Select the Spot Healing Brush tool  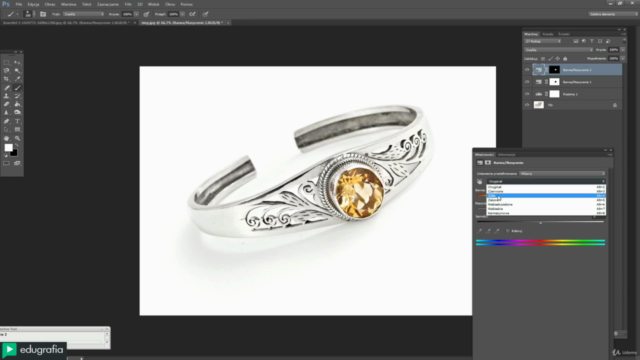pos(7,88)
